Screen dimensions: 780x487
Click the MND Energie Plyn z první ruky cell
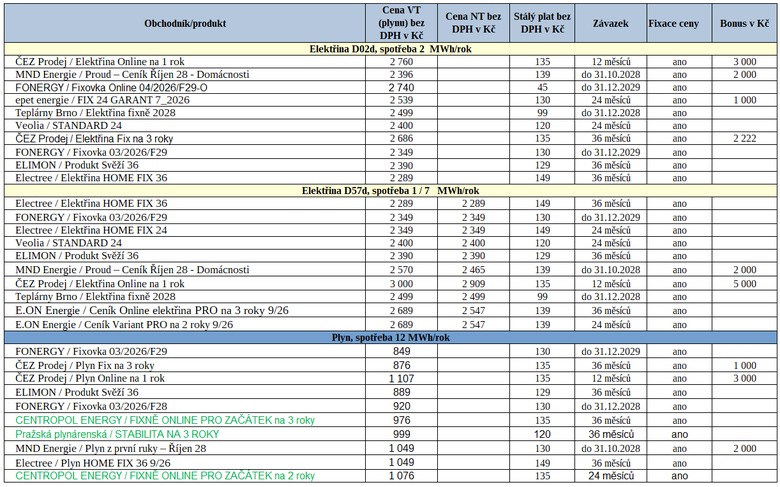(x=185, y=448)
